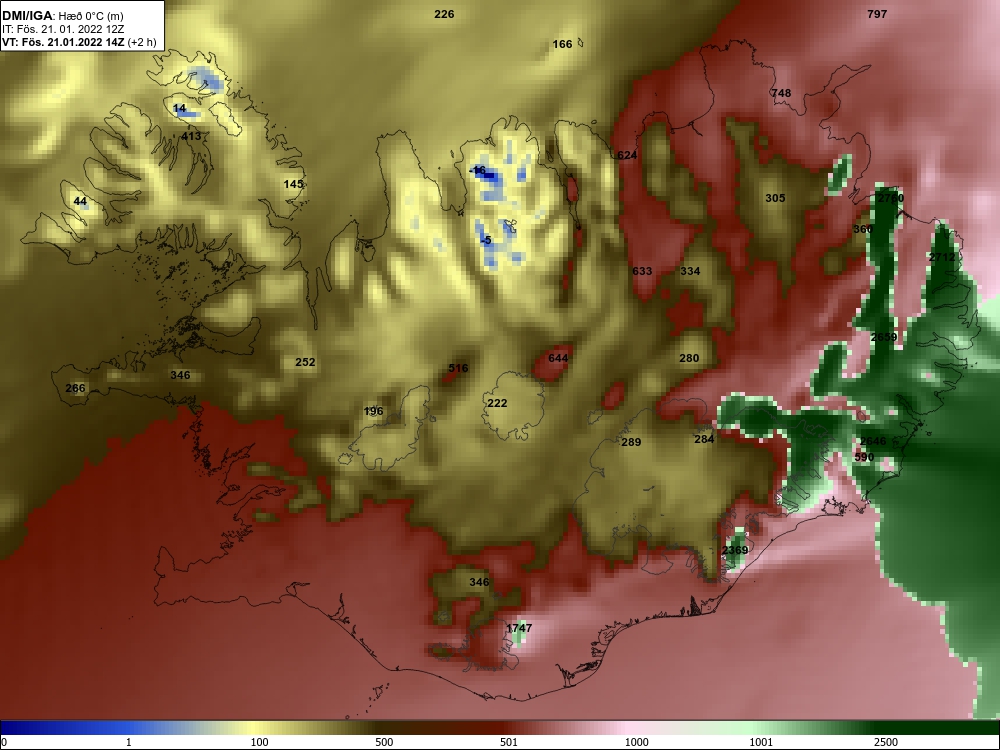Click the 500 label under the color scale
This screenshot has height=750, width=1000.
pos(384,742)
